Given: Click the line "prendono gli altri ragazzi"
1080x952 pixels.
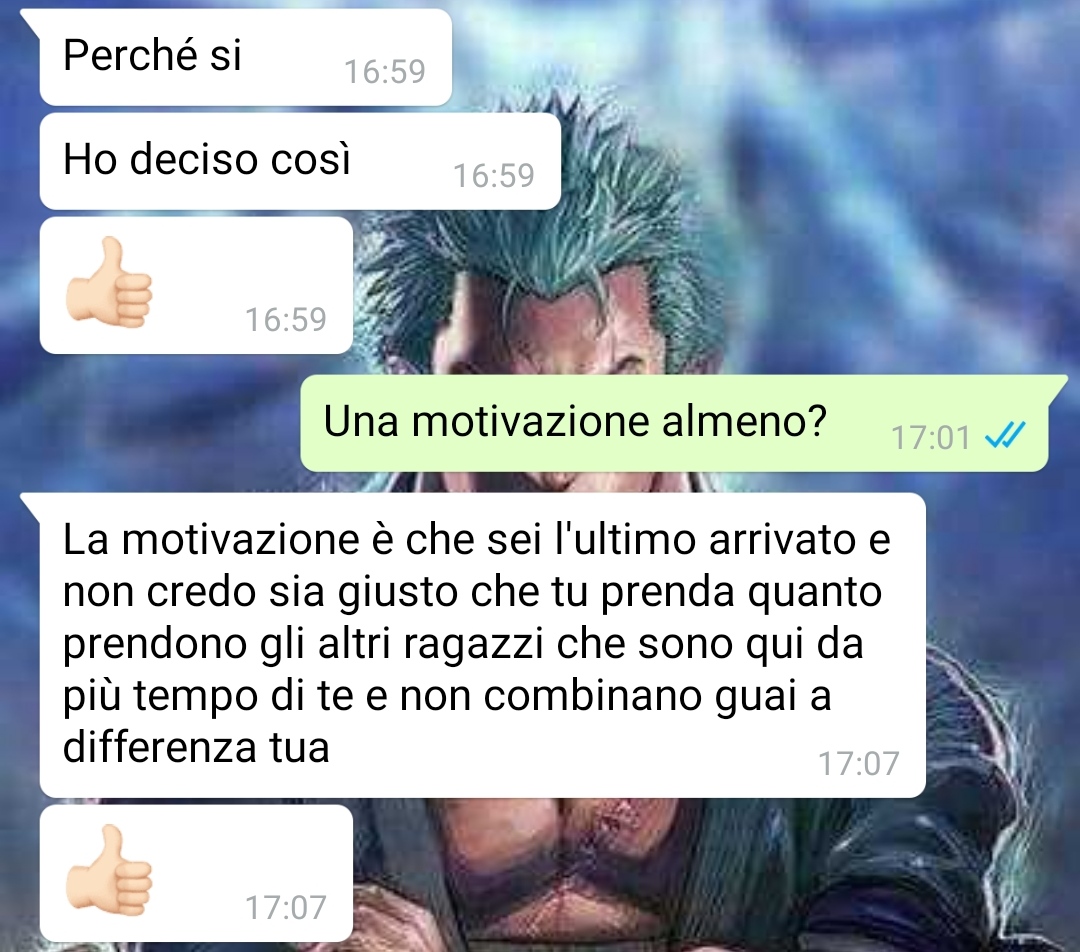Looking at the screenshot, I should [463, 644].
